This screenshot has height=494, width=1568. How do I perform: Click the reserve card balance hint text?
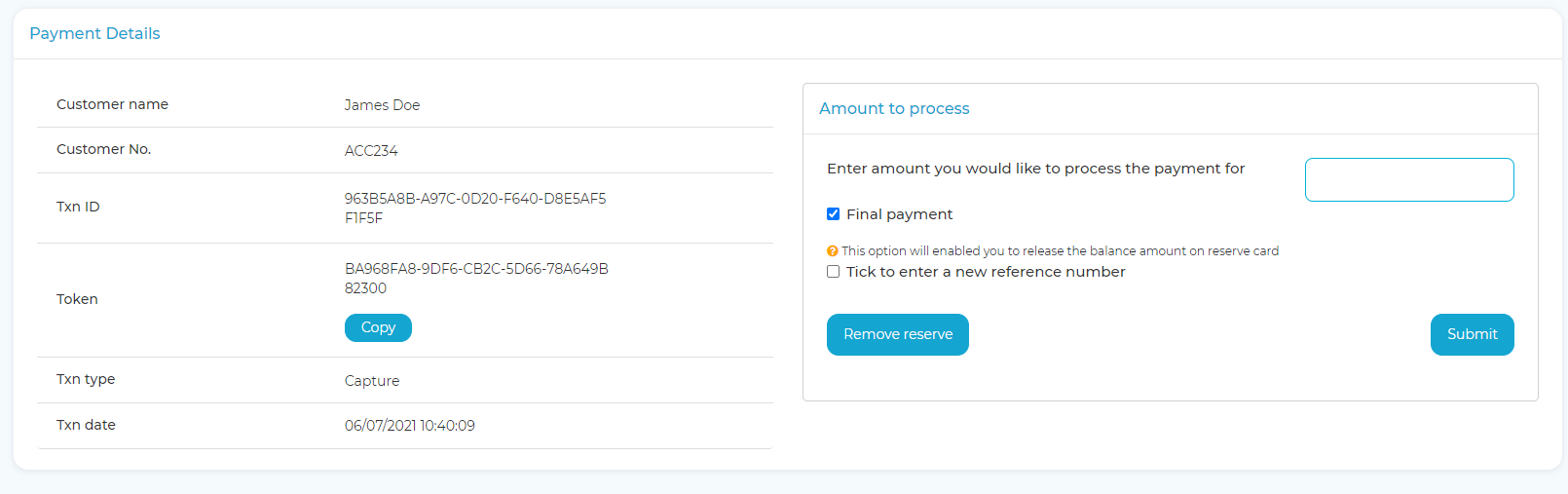coord(1060,251)
